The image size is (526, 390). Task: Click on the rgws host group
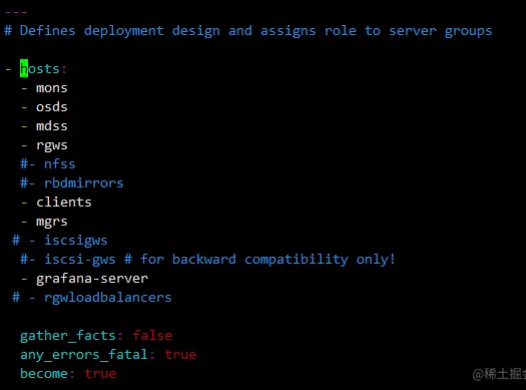(52, 146)
